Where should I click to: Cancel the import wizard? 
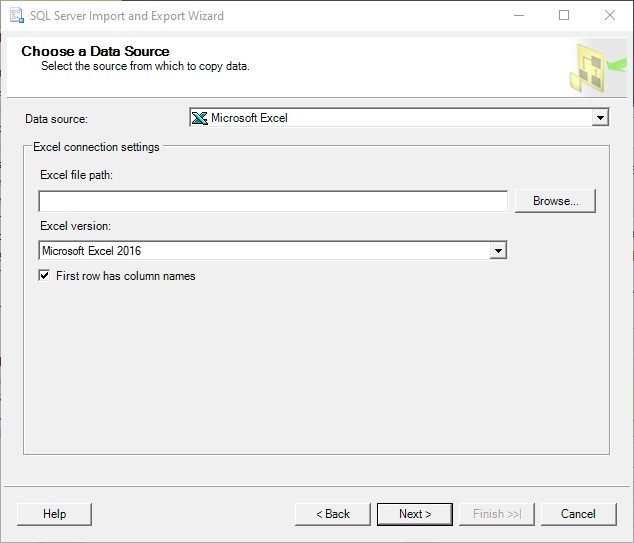(x=579, y=514)
